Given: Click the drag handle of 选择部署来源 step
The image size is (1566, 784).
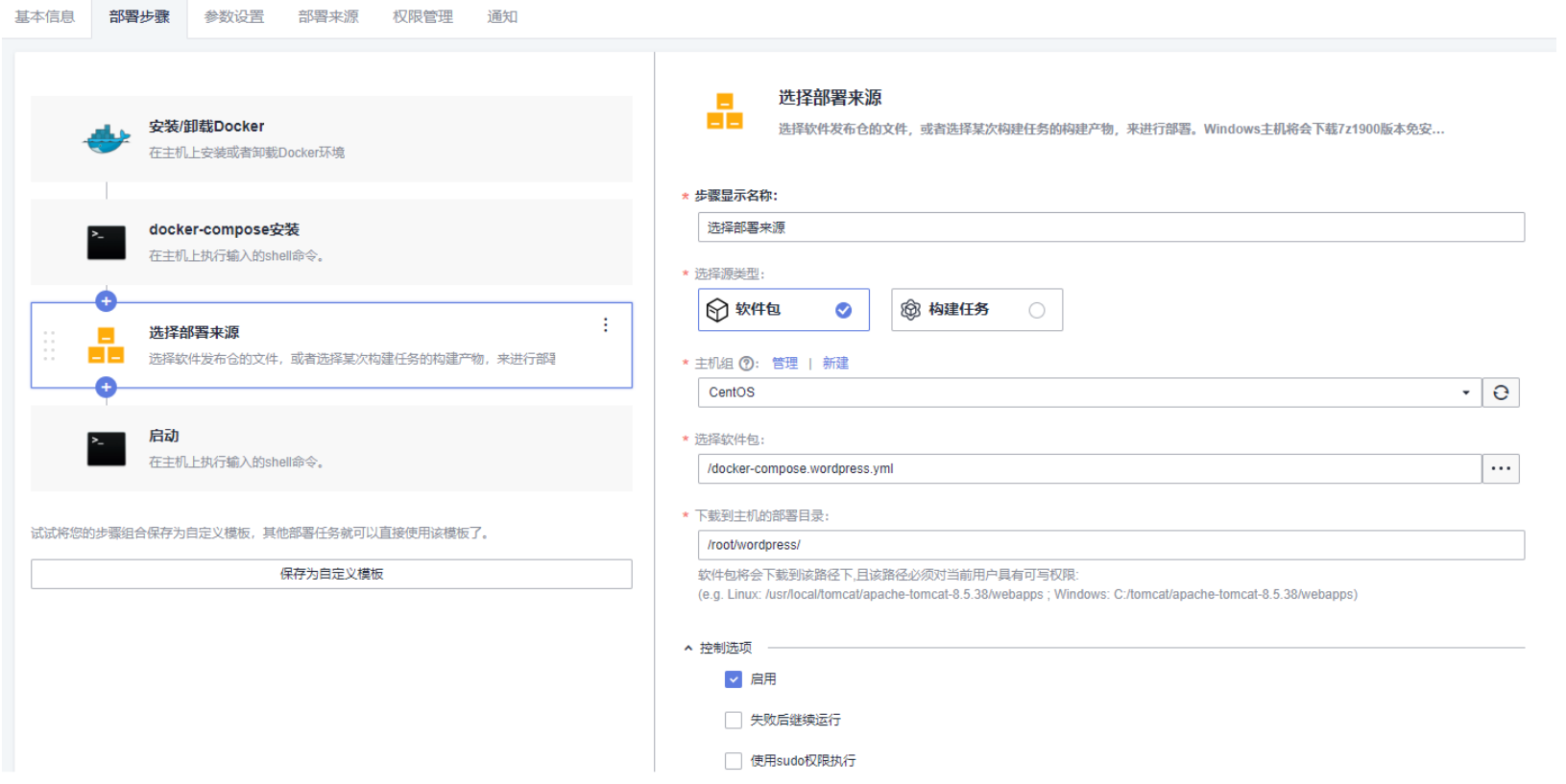Looking at the screenshot, I should pyautogui.click(x=49, y=345).
